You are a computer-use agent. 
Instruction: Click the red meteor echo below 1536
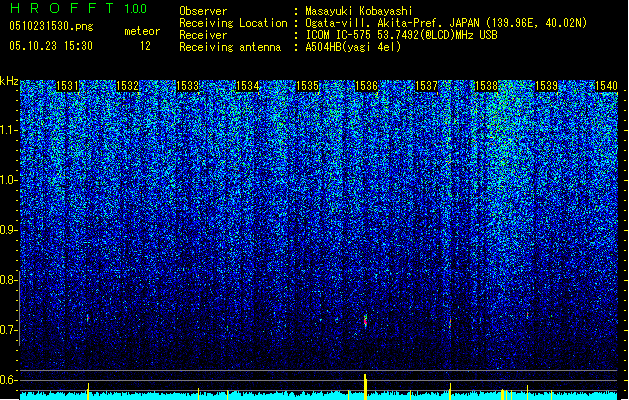pyautogui.click(x=365, y=321)
